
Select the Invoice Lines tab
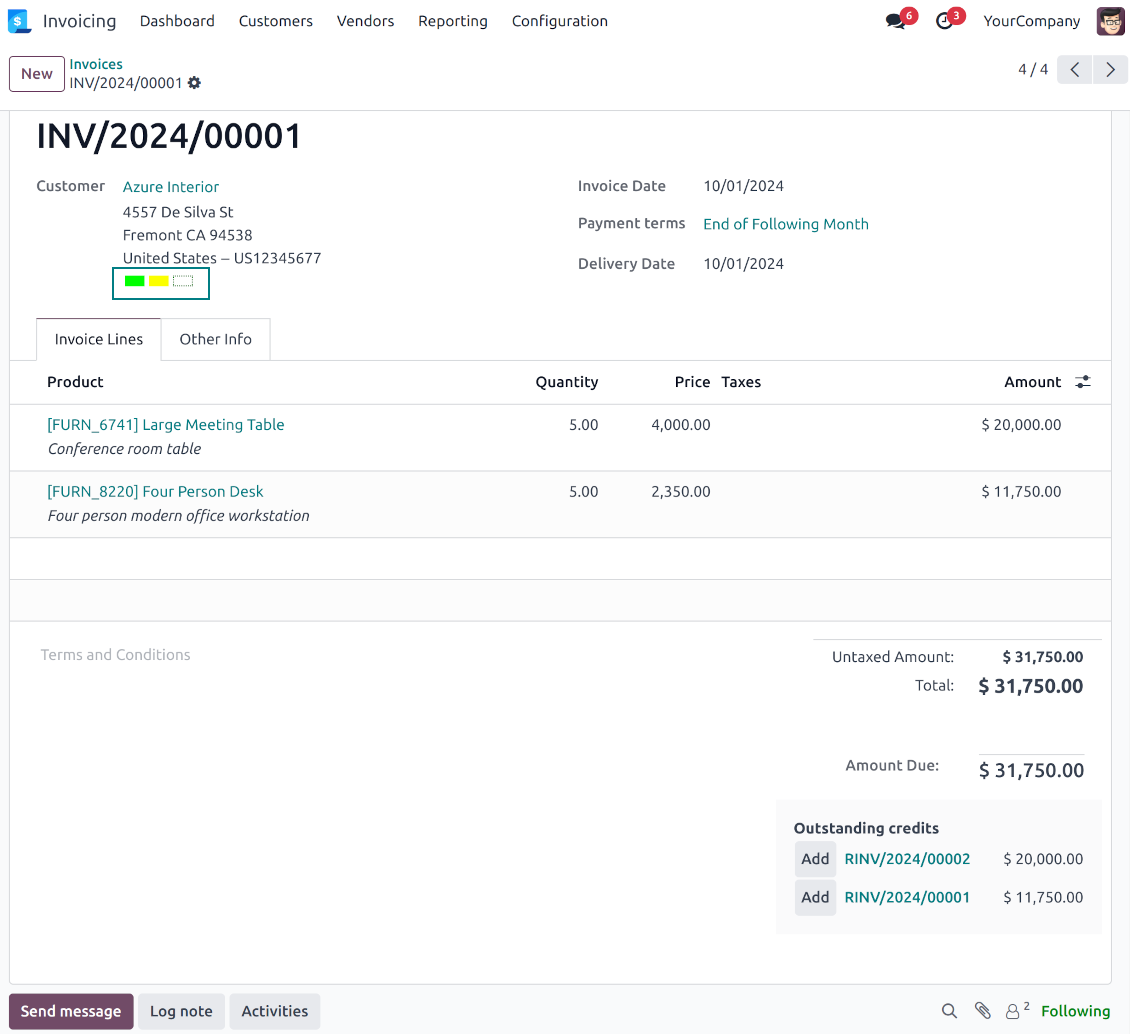click(x=99, y=339)
